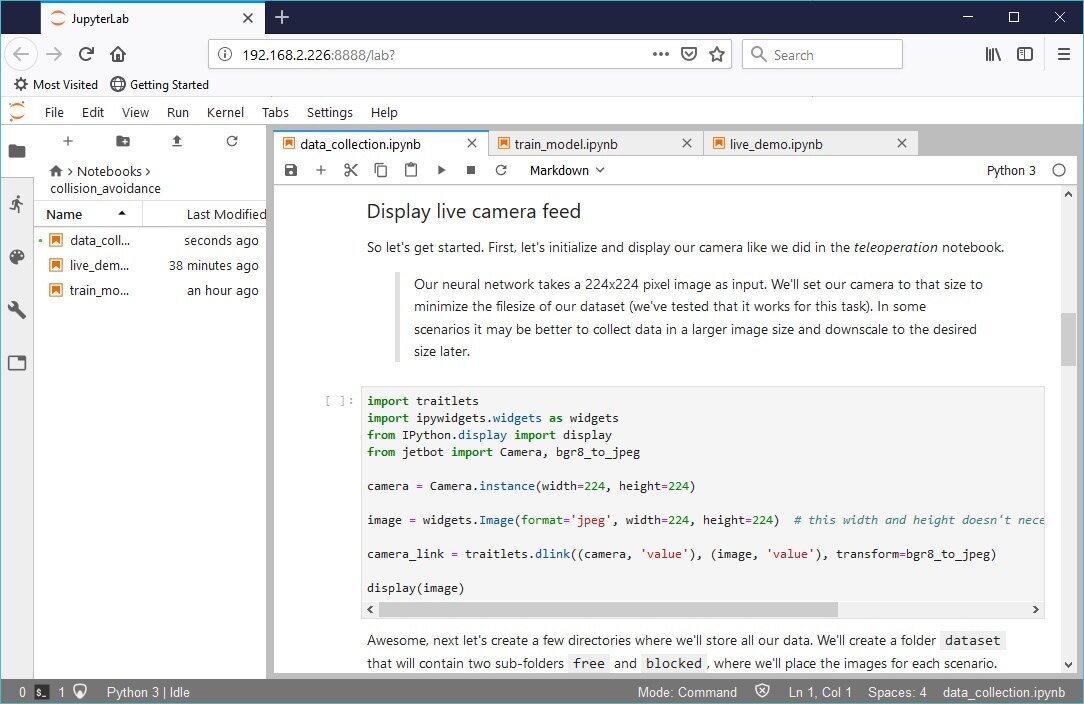Open the Running Terminals and Kernels sidebar
This screenshot has height=704, width=1084.
tap(16, 204)
